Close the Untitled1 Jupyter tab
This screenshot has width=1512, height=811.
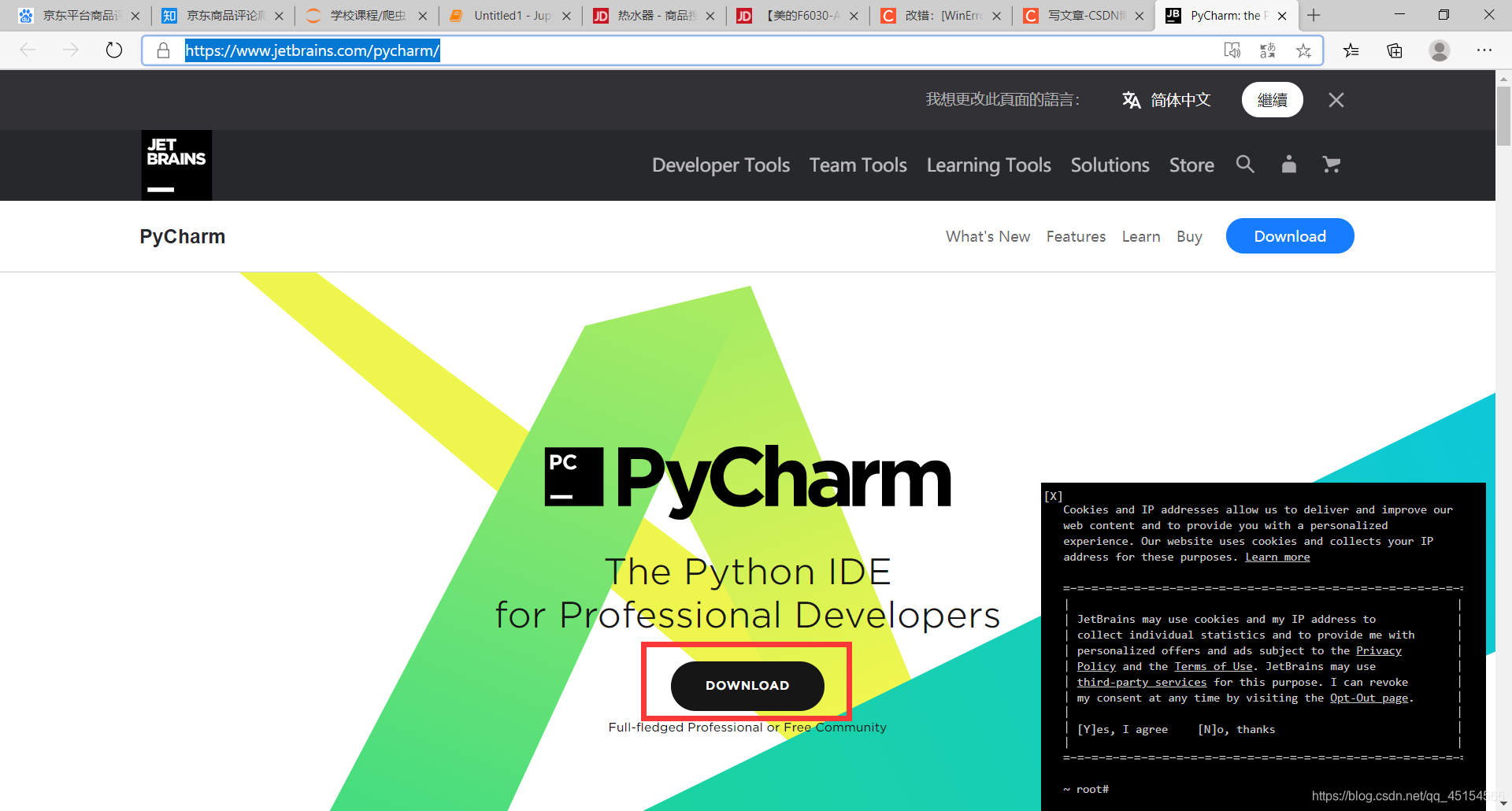[x=566, y=16]
